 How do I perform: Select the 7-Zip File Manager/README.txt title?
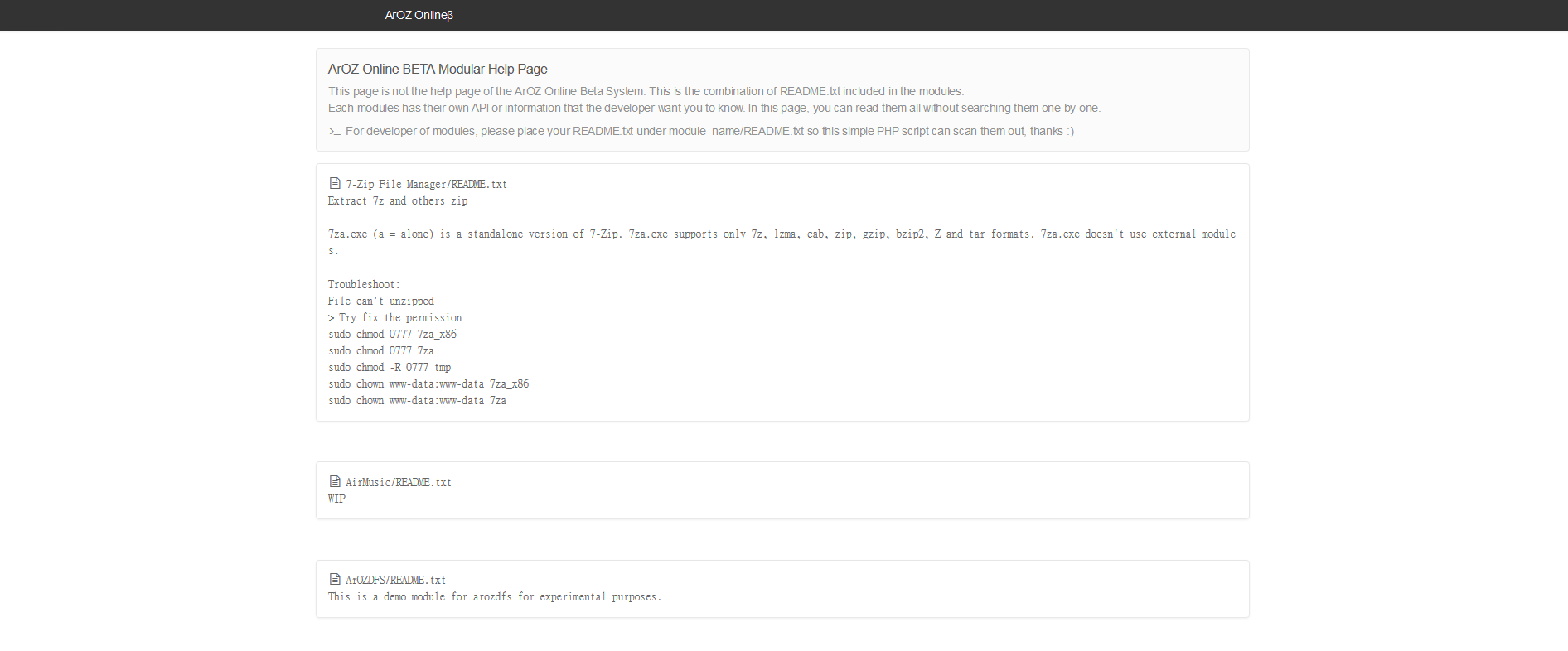[426, 185]
